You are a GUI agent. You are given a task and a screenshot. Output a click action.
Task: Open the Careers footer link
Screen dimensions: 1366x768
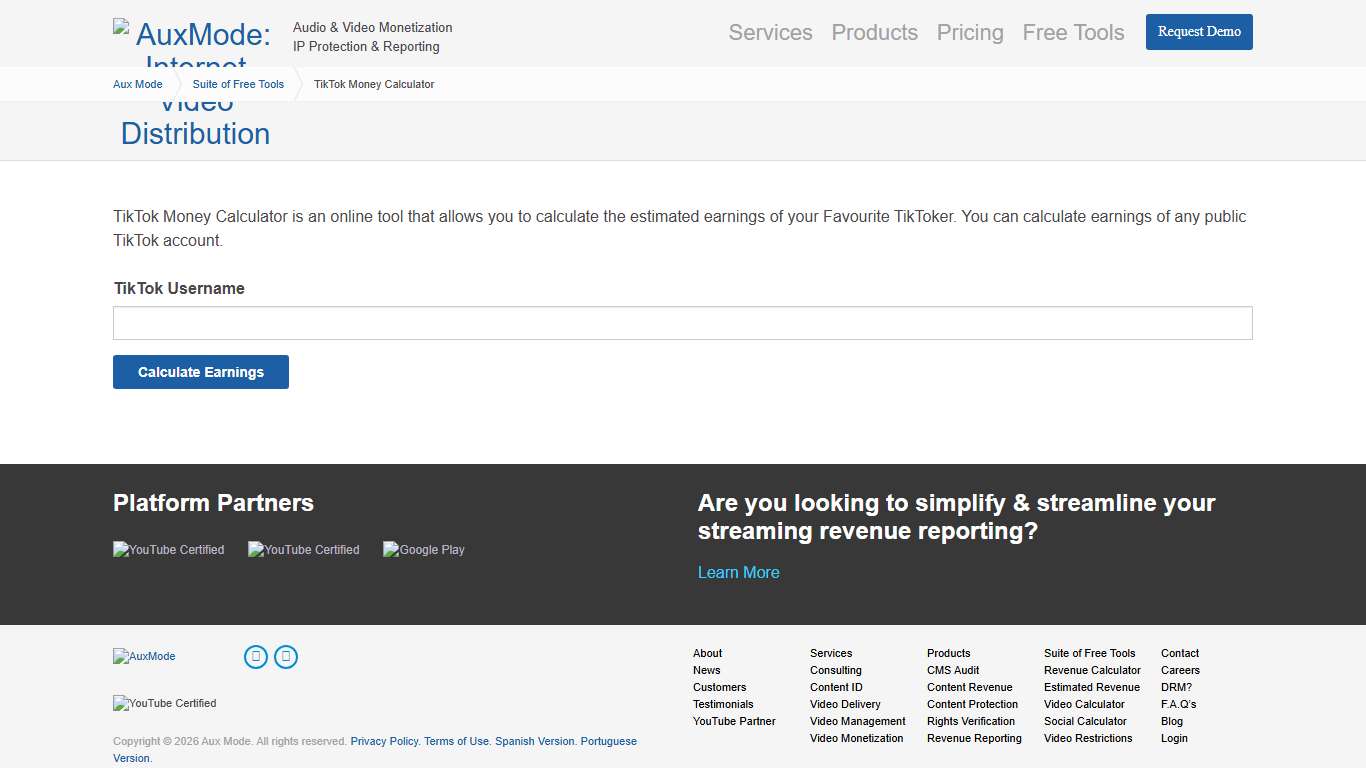pyautogui.click(x=1180, y=670)
